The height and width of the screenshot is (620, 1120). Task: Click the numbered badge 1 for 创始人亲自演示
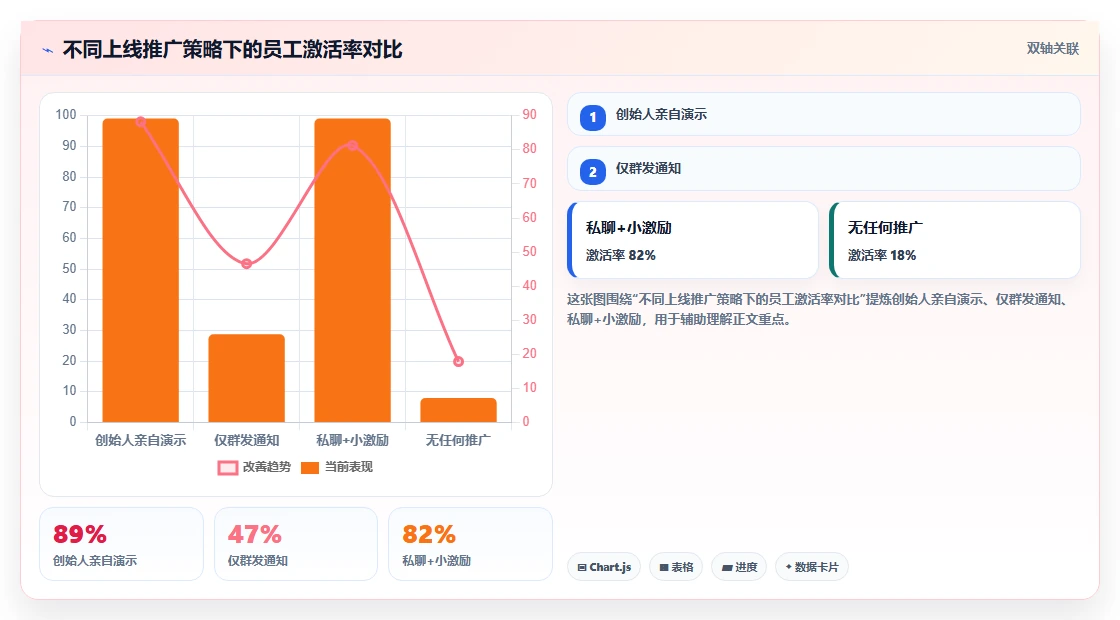pos(593,117)
